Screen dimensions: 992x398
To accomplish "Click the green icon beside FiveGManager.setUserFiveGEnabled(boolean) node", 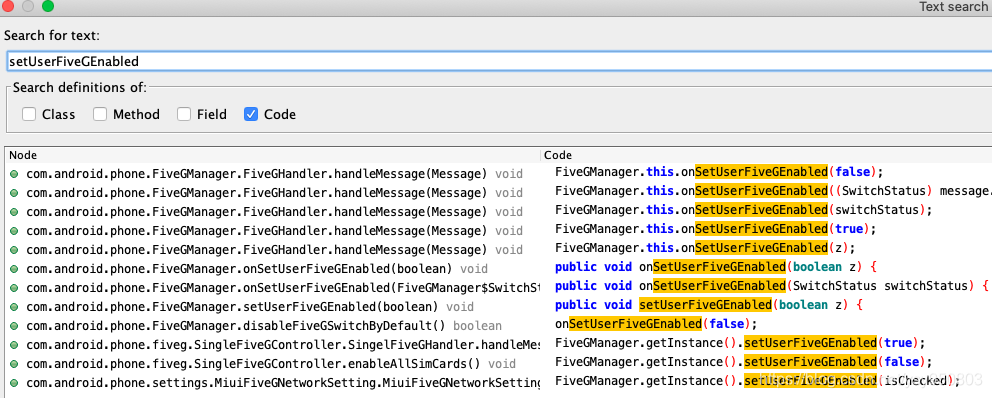I will point(14,307).
